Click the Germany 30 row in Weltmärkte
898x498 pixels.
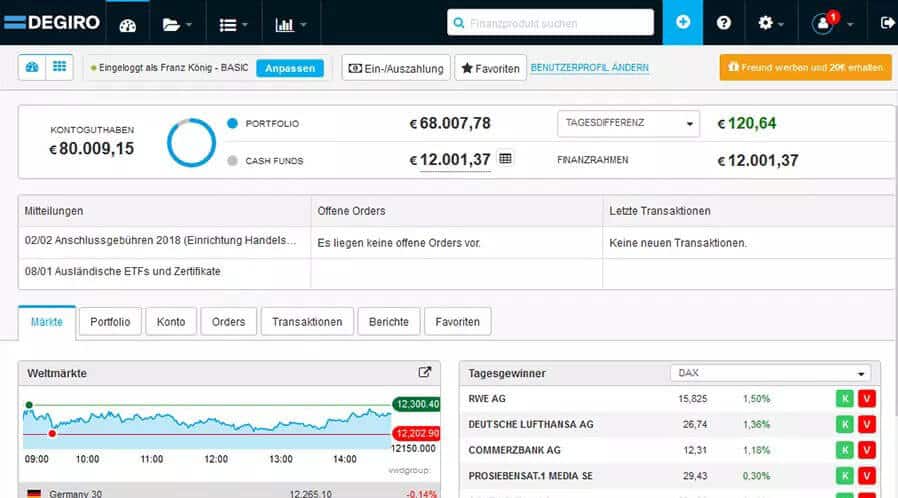229,493
